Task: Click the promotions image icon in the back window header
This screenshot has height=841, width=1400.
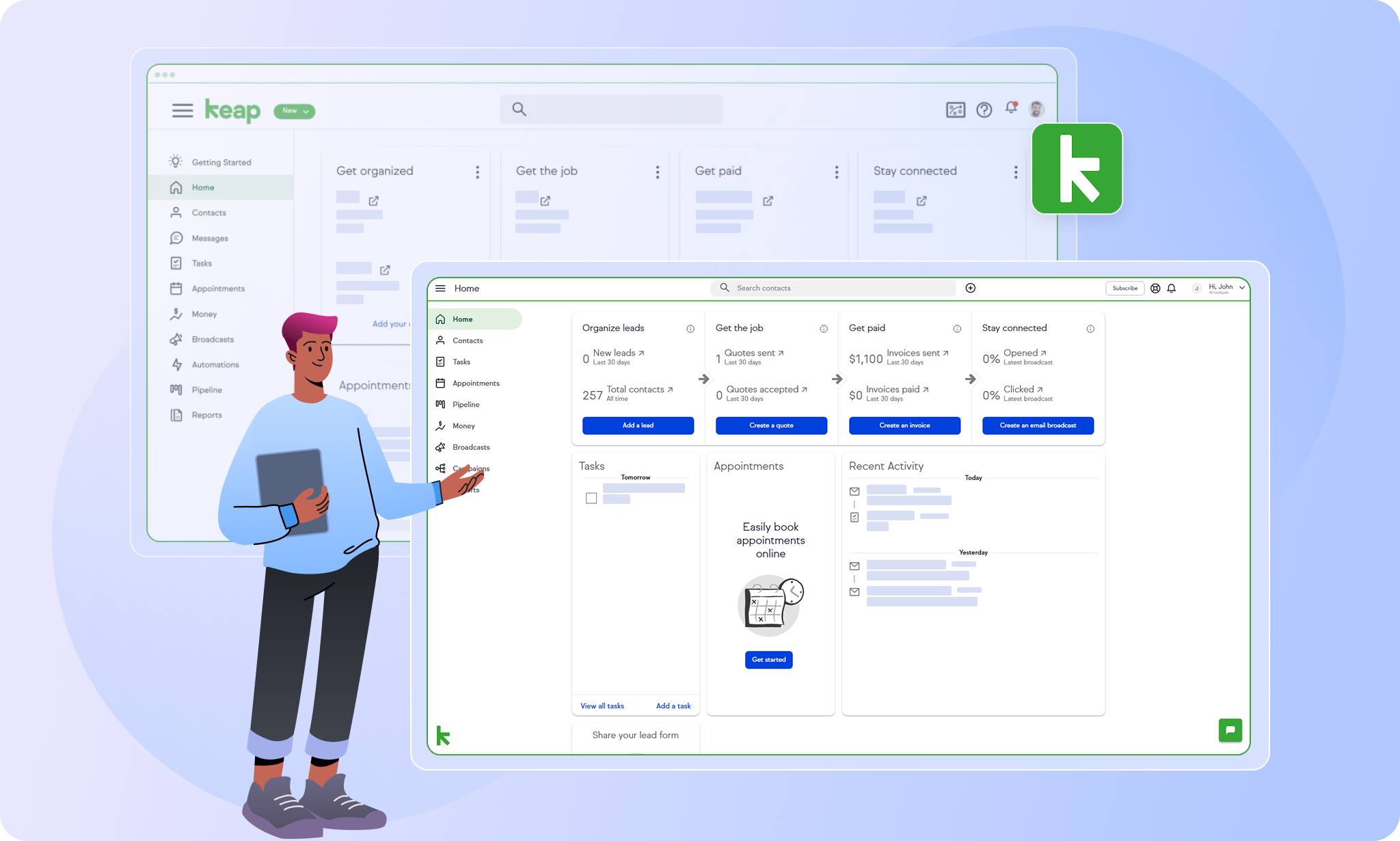Action: point(955,109)
